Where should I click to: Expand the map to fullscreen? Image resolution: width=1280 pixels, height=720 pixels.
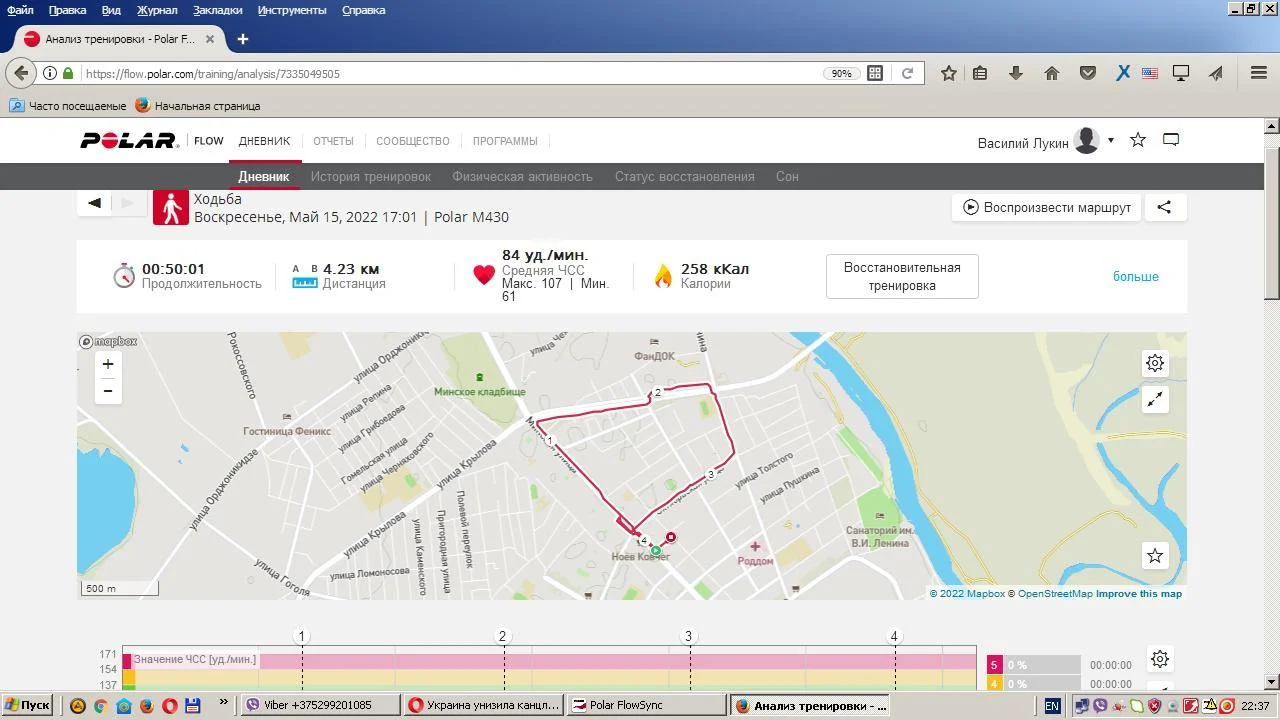tap(1155, 400)
